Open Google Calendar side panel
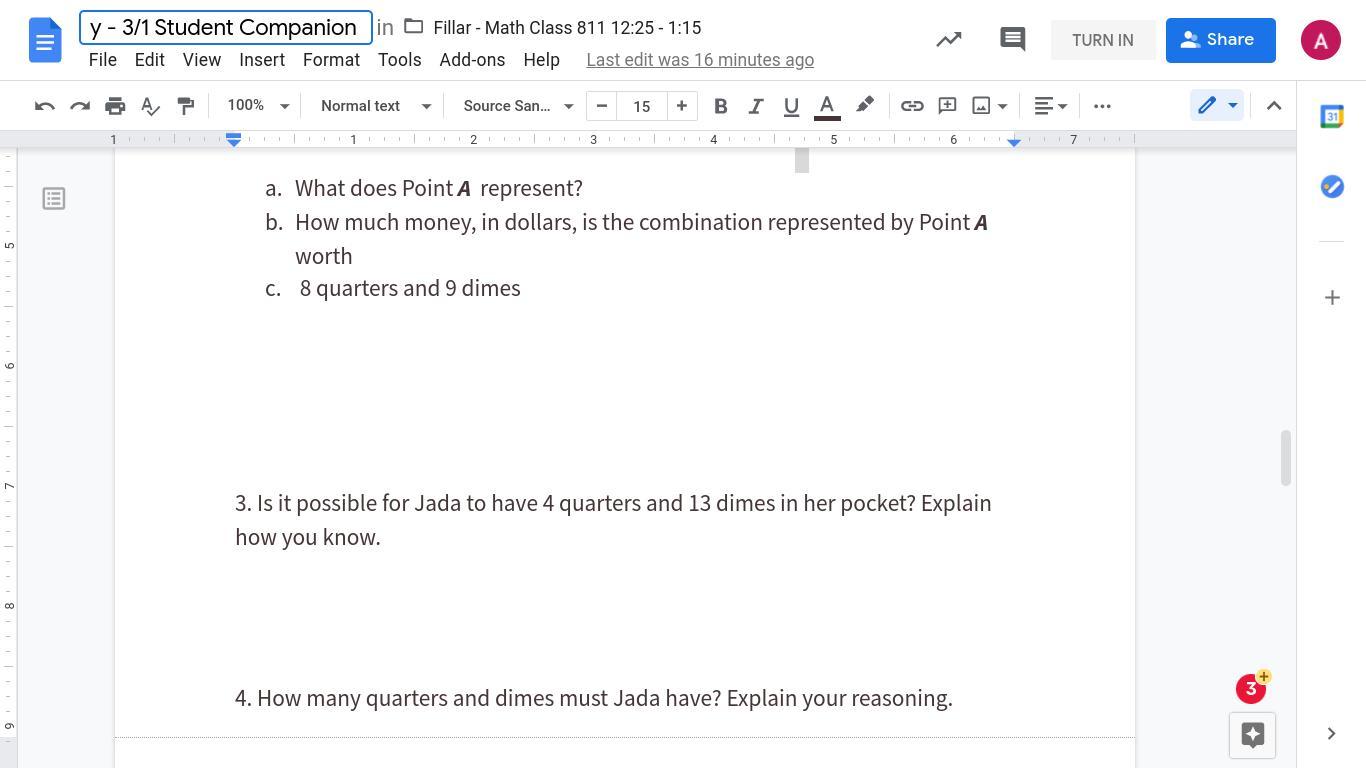The image size is (1366, 768). pyautogui.click(x=1331, y=116)
